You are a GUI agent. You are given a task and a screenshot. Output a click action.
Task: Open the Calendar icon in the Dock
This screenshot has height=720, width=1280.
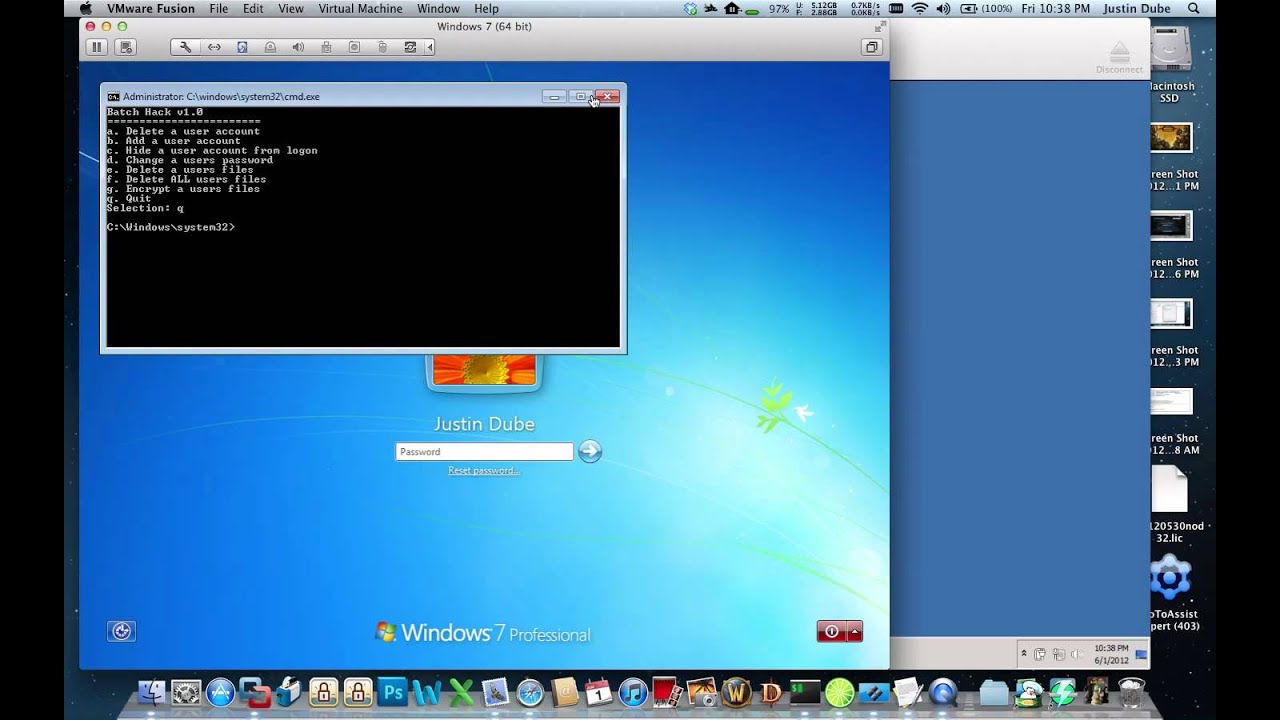(x=598, y=692)
